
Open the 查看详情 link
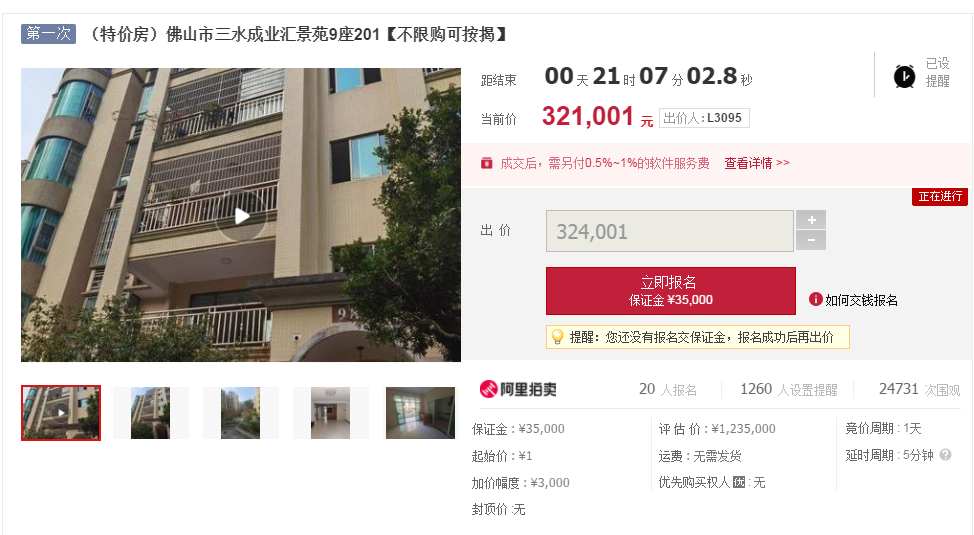[757, 163]
